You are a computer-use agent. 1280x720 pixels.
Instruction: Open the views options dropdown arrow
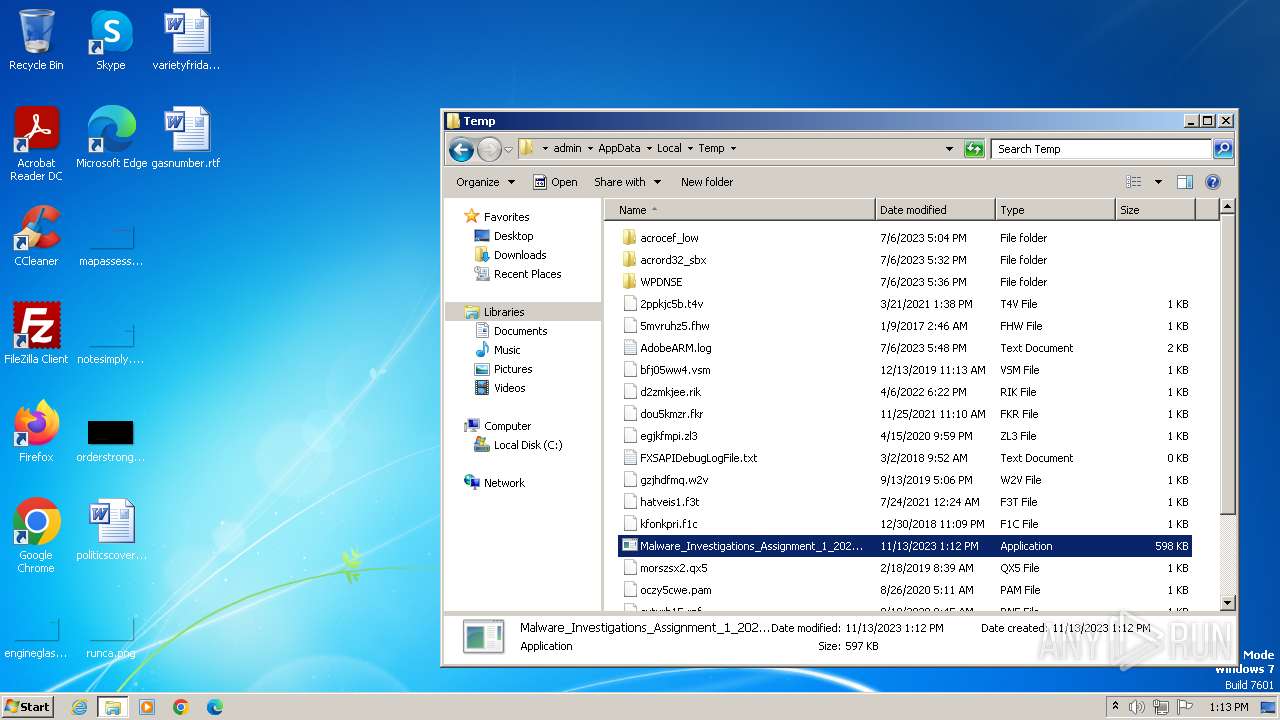tap(1158, 182)
